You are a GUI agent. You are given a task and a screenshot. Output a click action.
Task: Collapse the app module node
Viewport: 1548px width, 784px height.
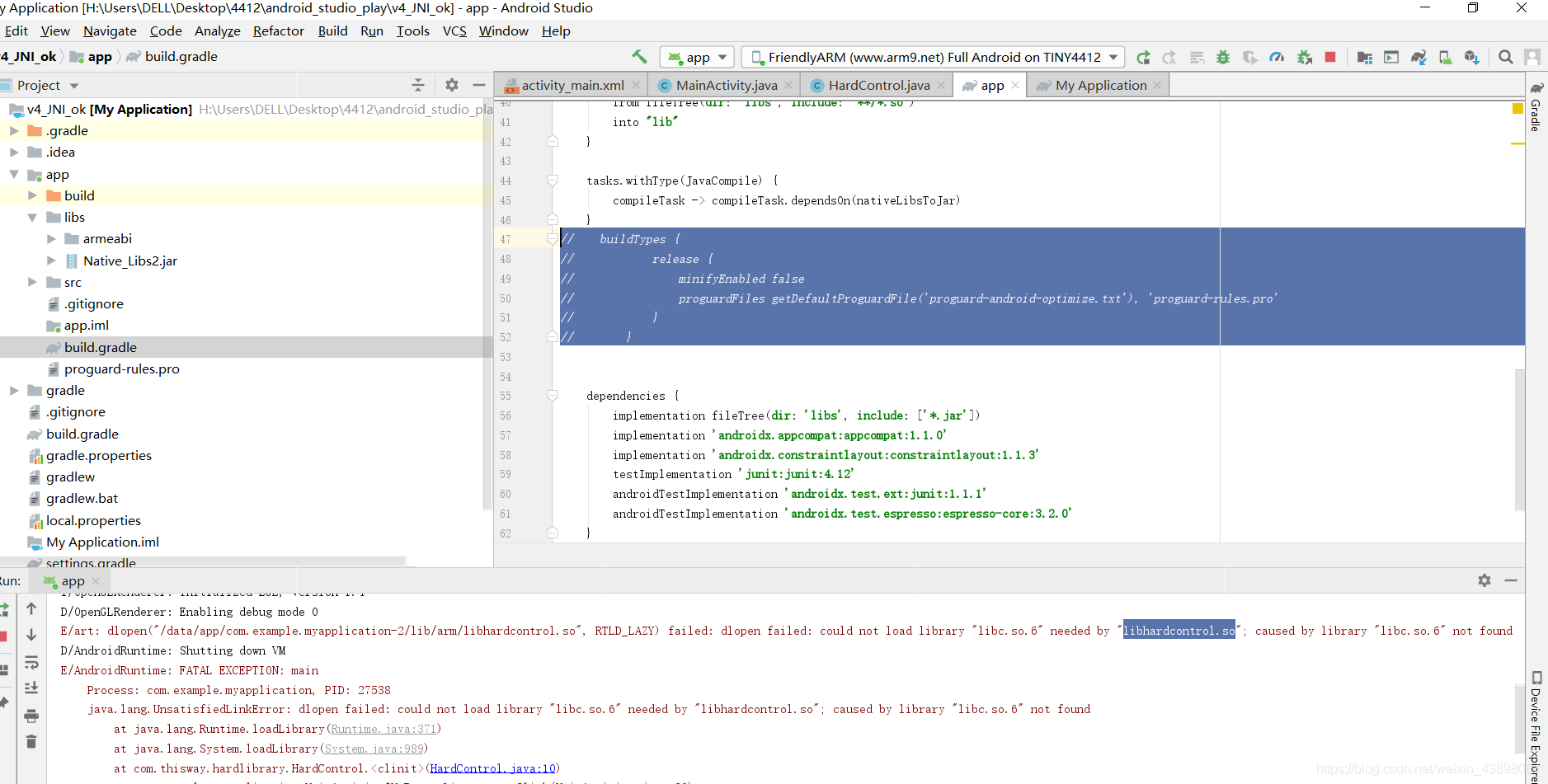tap(14, 174)
